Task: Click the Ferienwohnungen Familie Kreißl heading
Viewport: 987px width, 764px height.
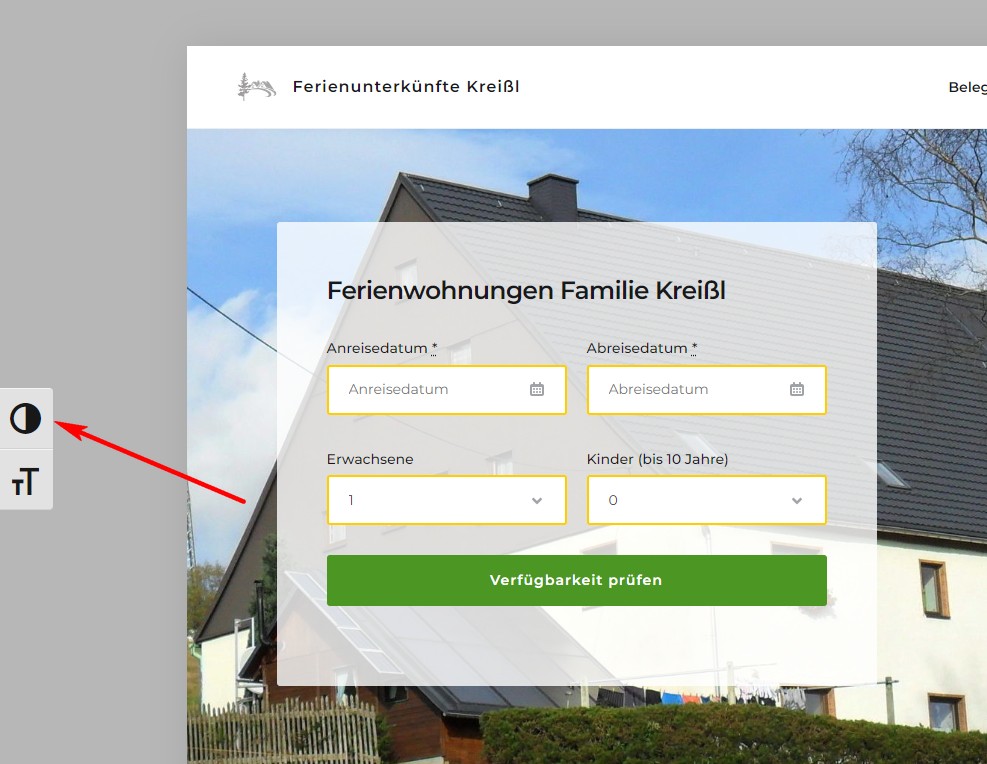Action: 526,291
